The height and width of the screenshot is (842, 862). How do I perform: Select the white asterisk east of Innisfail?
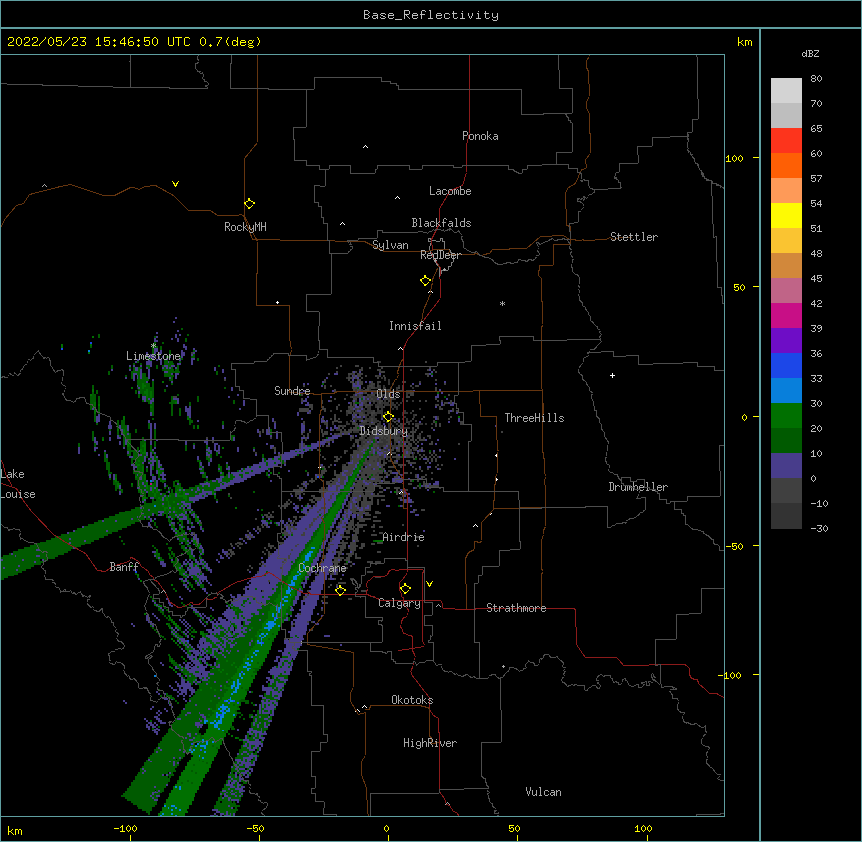click(x=502, y=303)
